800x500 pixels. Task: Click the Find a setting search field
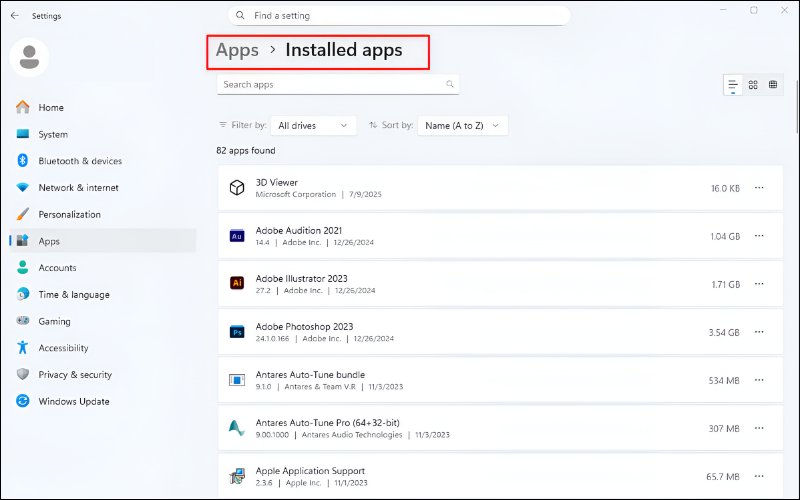tap(399, 15)
